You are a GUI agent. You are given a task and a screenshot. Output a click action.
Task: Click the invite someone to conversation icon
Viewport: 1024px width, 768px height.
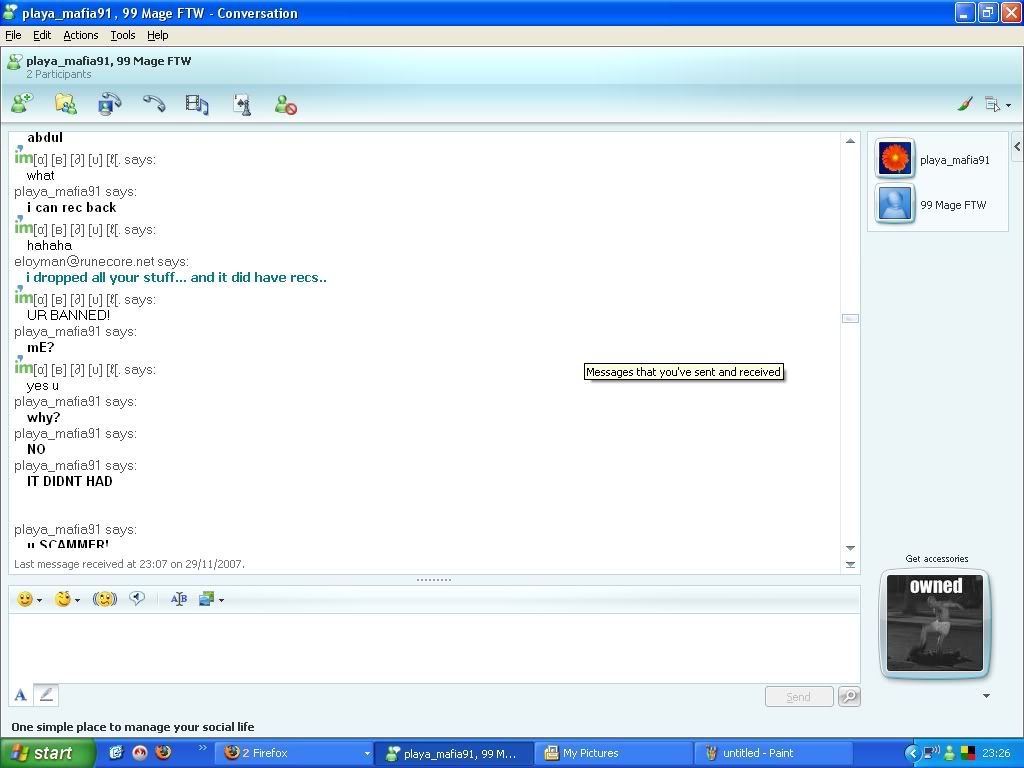[21, 103]
